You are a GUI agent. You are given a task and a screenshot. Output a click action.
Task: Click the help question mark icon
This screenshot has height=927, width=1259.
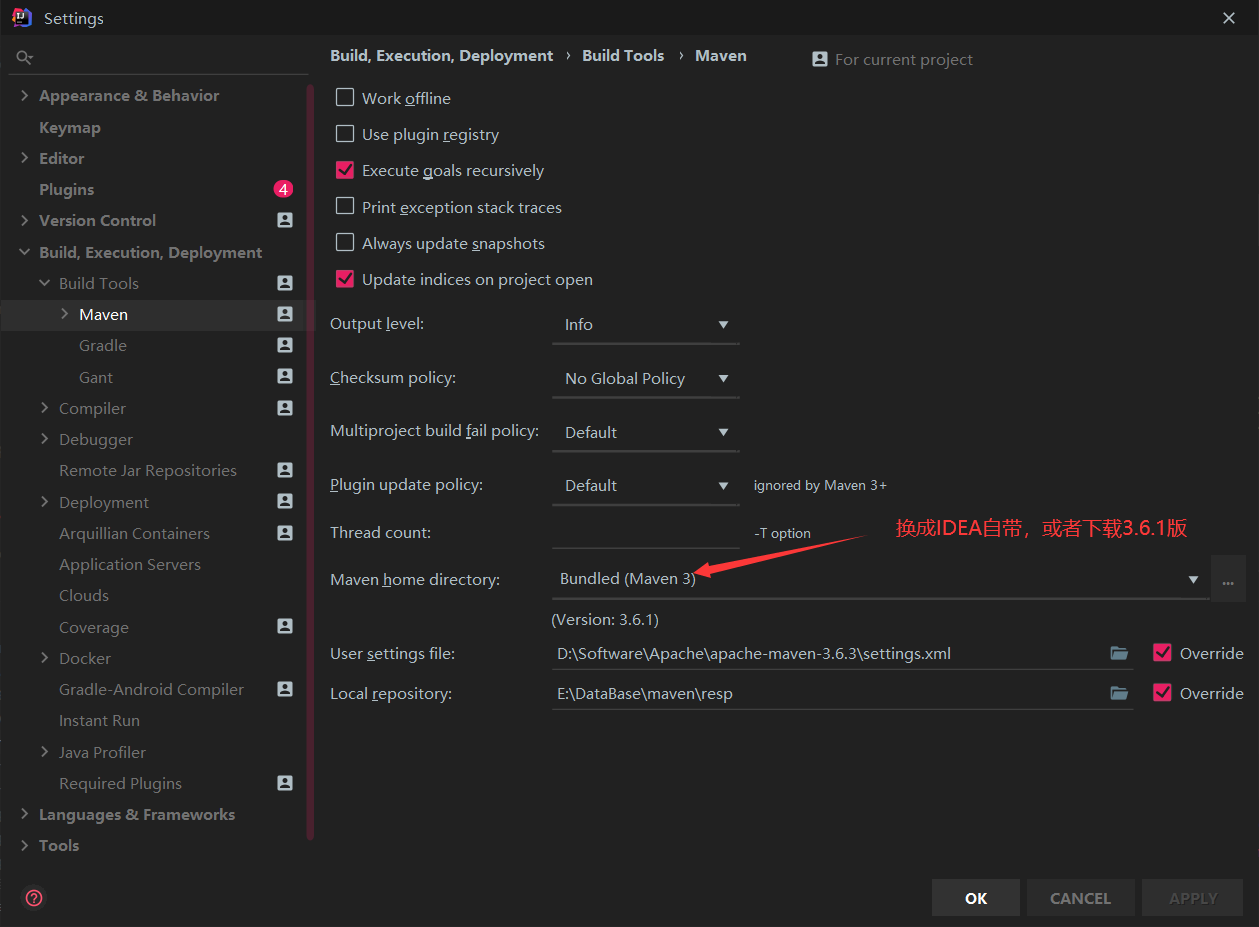(34, 898)
